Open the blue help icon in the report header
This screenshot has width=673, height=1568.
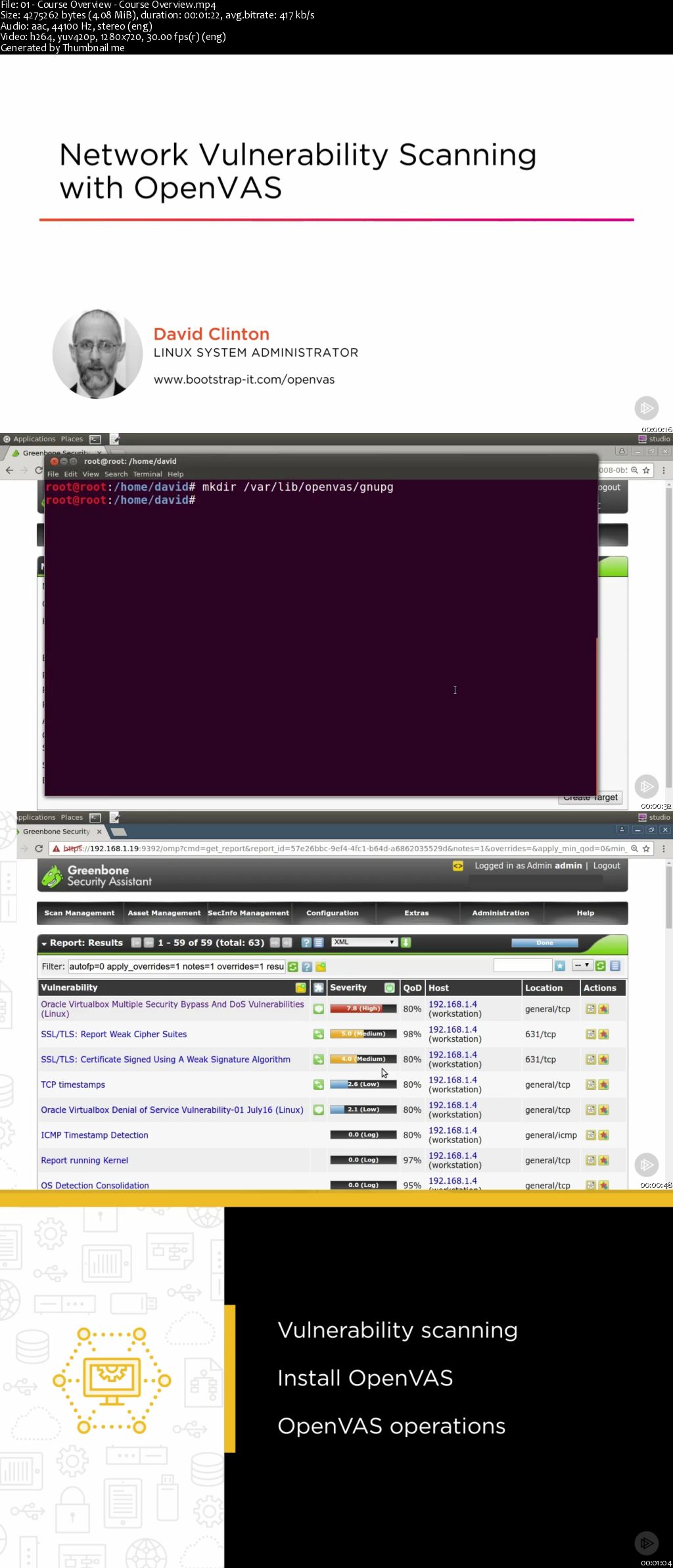[x=306, y=943]
